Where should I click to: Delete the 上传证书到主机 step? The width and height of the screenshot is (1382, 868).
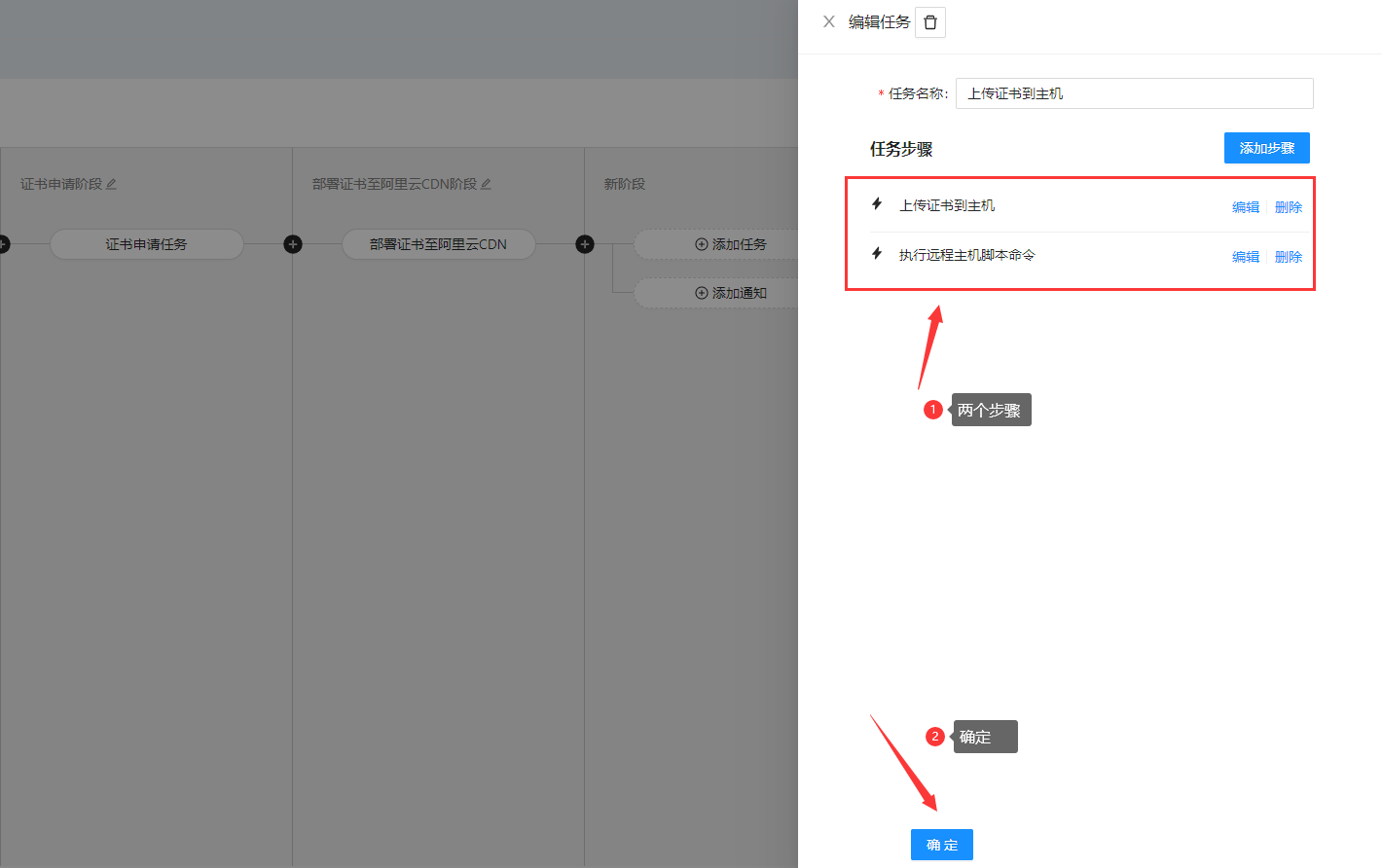1288,207
